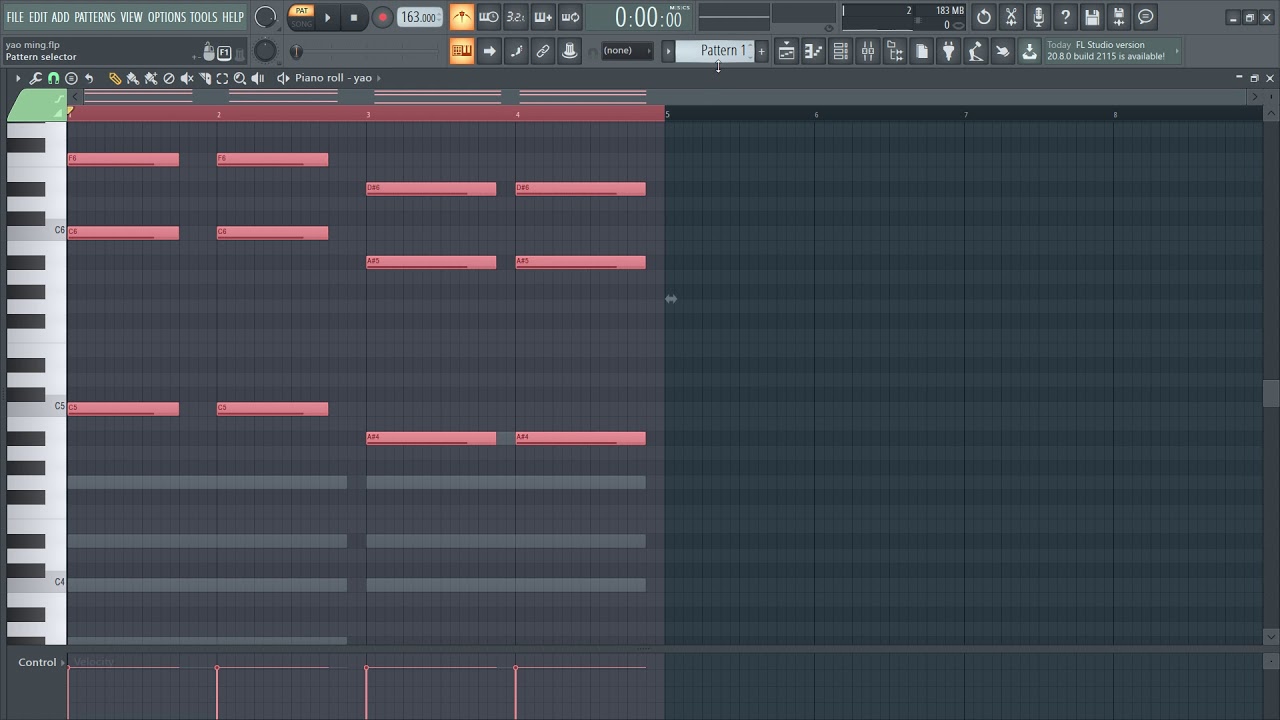Click the audio editor scissors icon

pos(1011,17)
